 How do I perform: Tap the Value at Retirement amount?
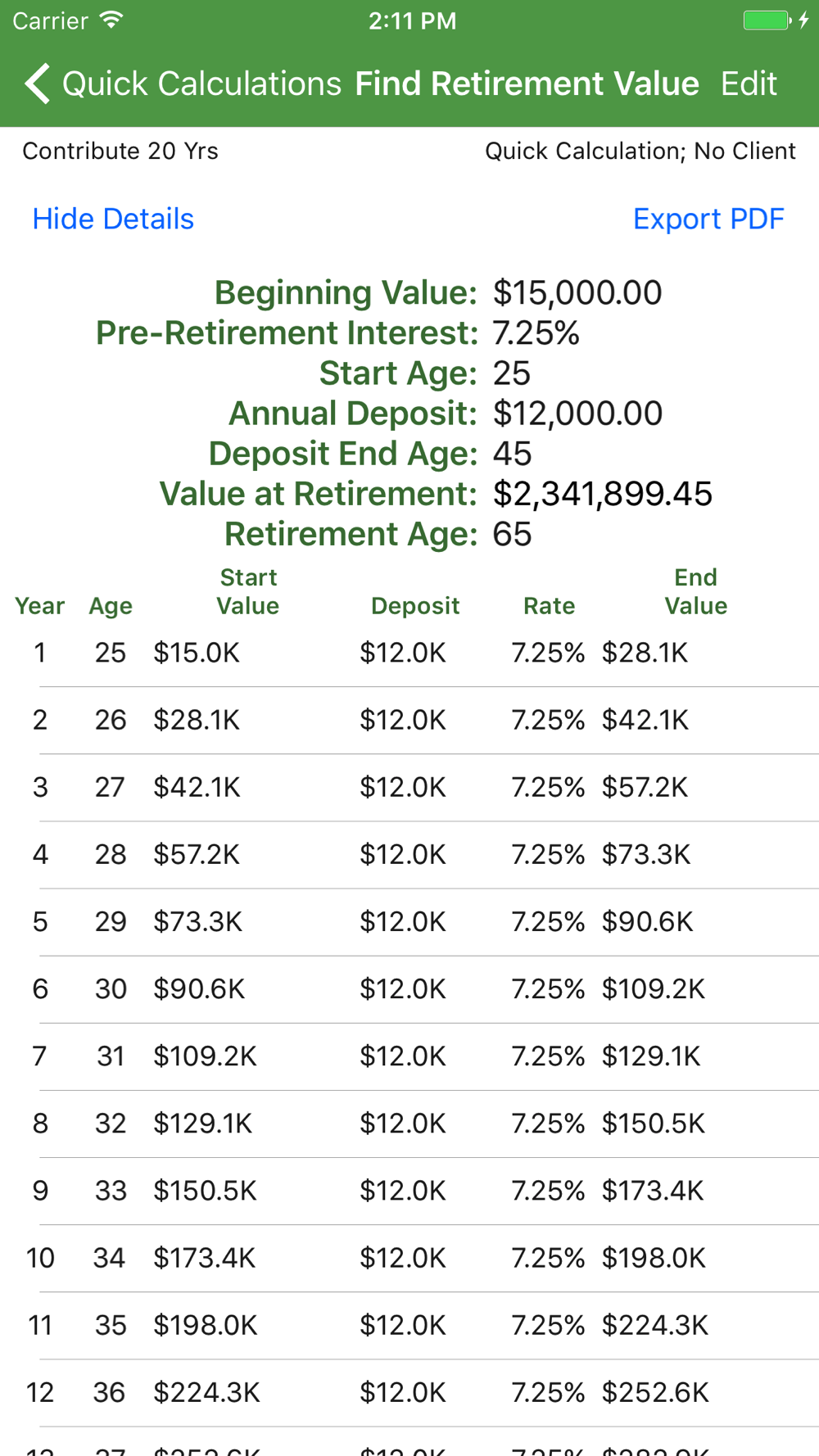(602, 494)
